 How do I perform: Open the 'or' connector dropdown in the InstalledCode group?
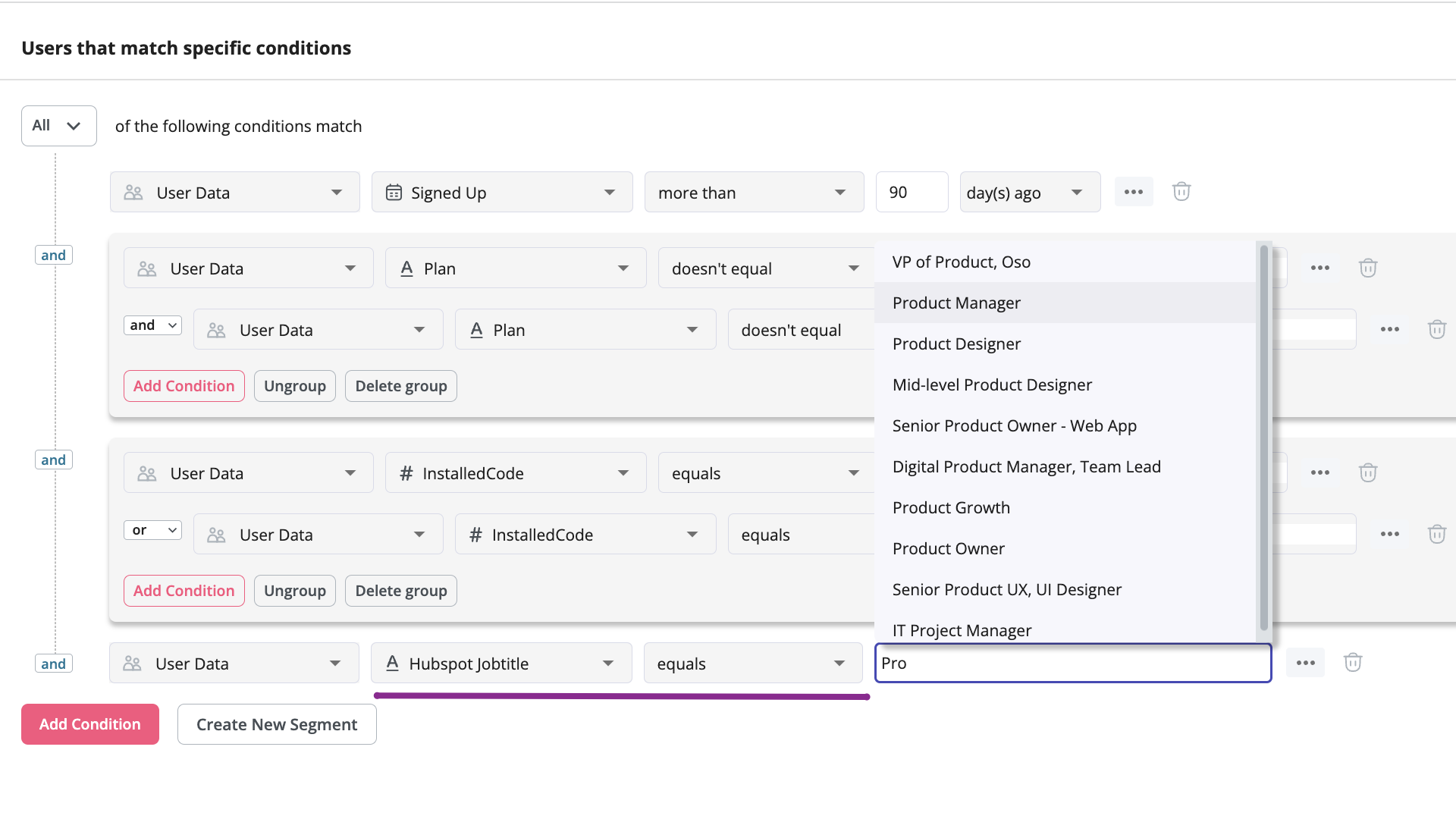click(152, 529)
